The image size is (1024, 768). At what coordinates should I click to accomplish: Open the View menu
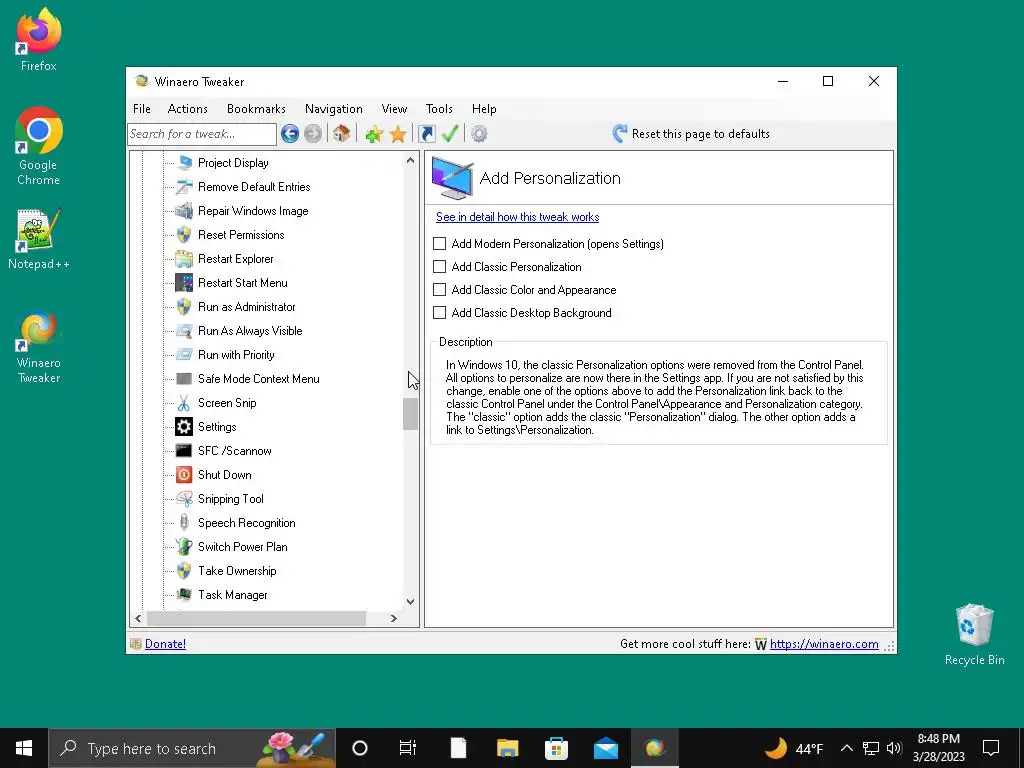pos(394,109)
